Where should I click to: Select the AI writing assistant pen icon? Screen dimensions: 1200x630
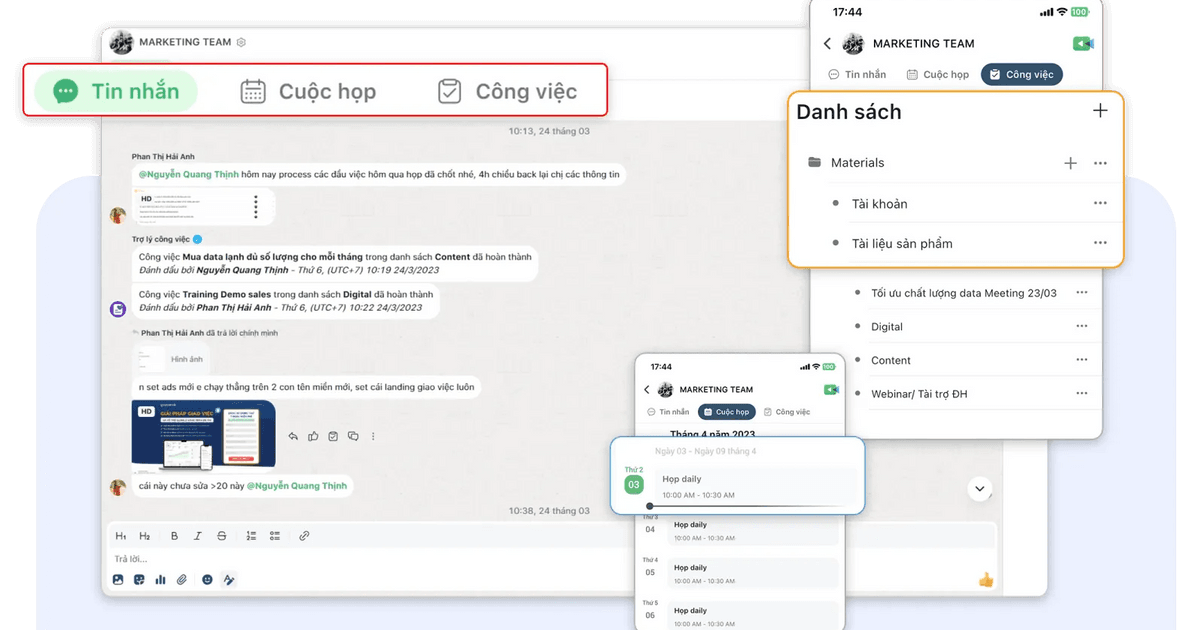228,579
